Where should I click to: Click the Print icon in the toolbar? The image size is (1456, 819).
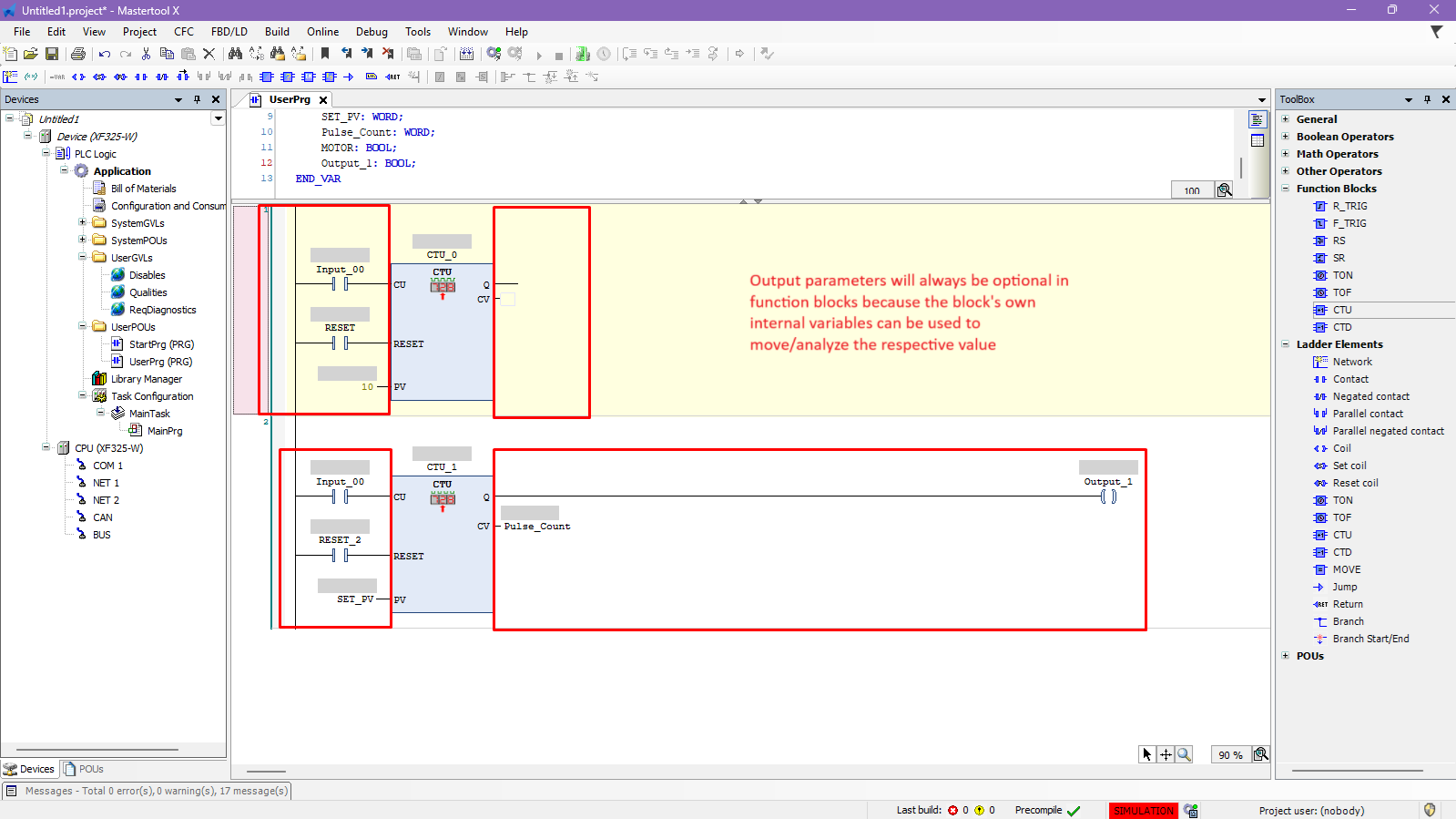coord(78,55)
